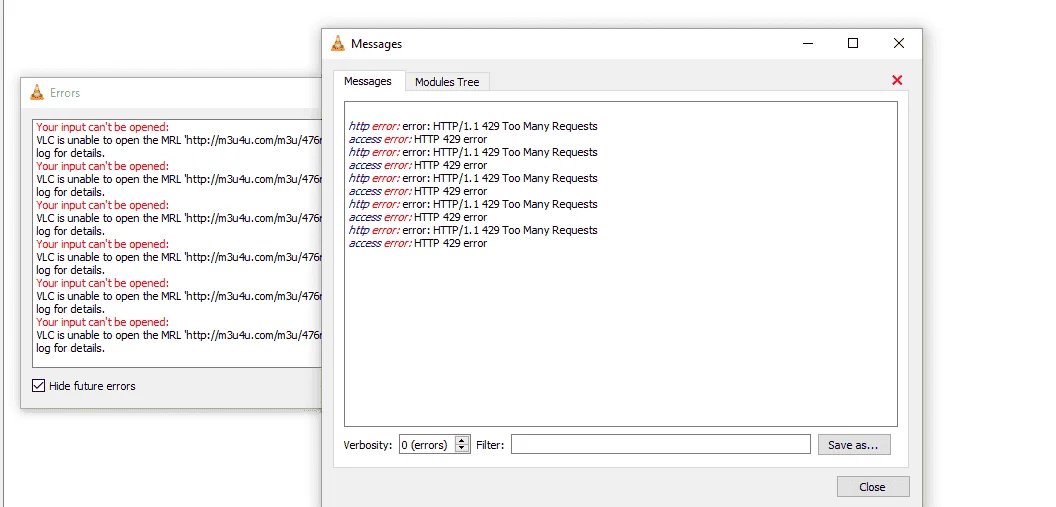Click the last 'access error: HTTP 429 error' line
Image resolution: width=1056 pixels, height=507 pixels.
(418, 244)
